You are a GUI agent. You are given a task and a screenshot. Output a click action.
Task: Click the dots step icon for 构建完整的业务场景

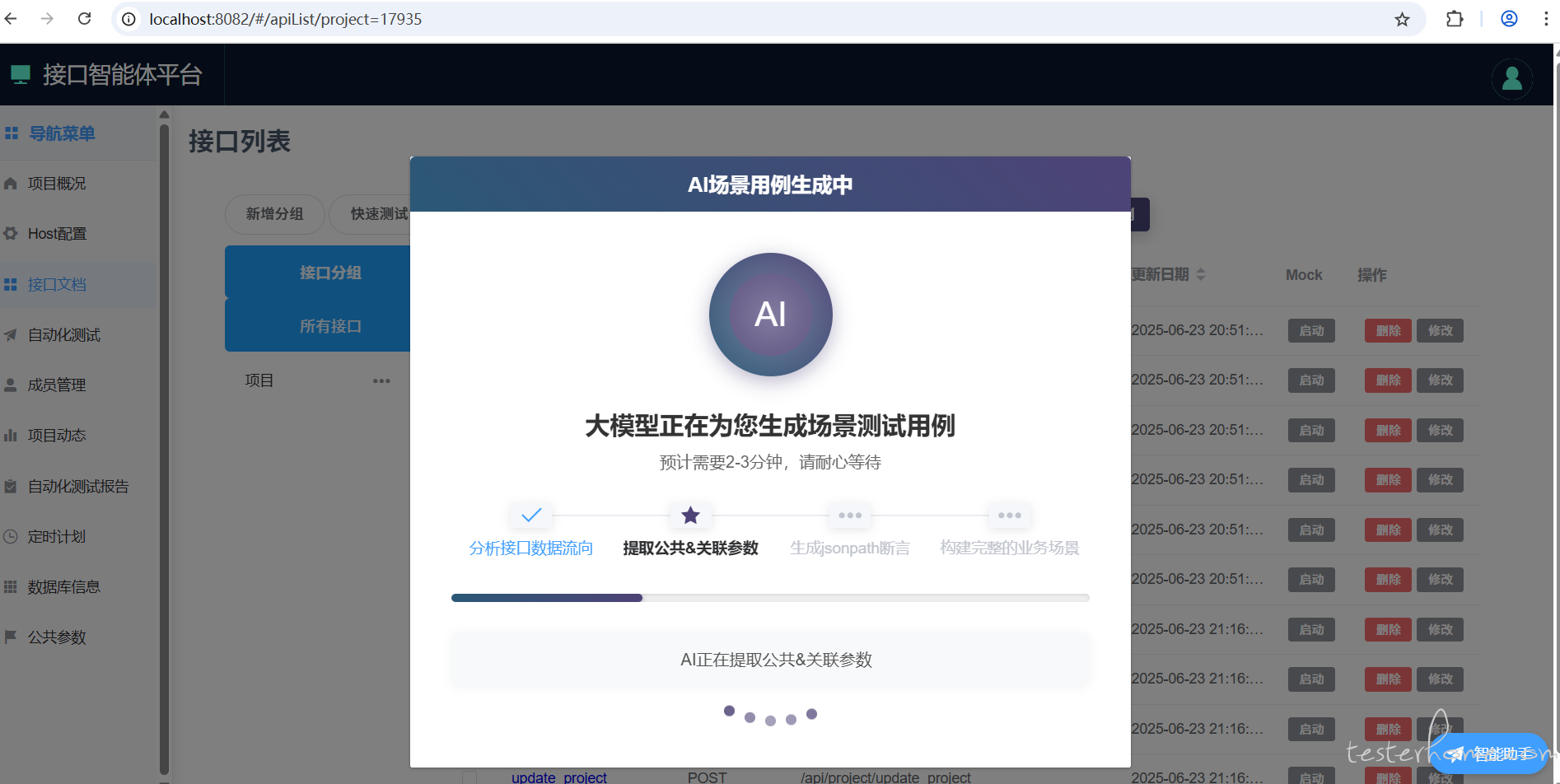pos(1010,516)
